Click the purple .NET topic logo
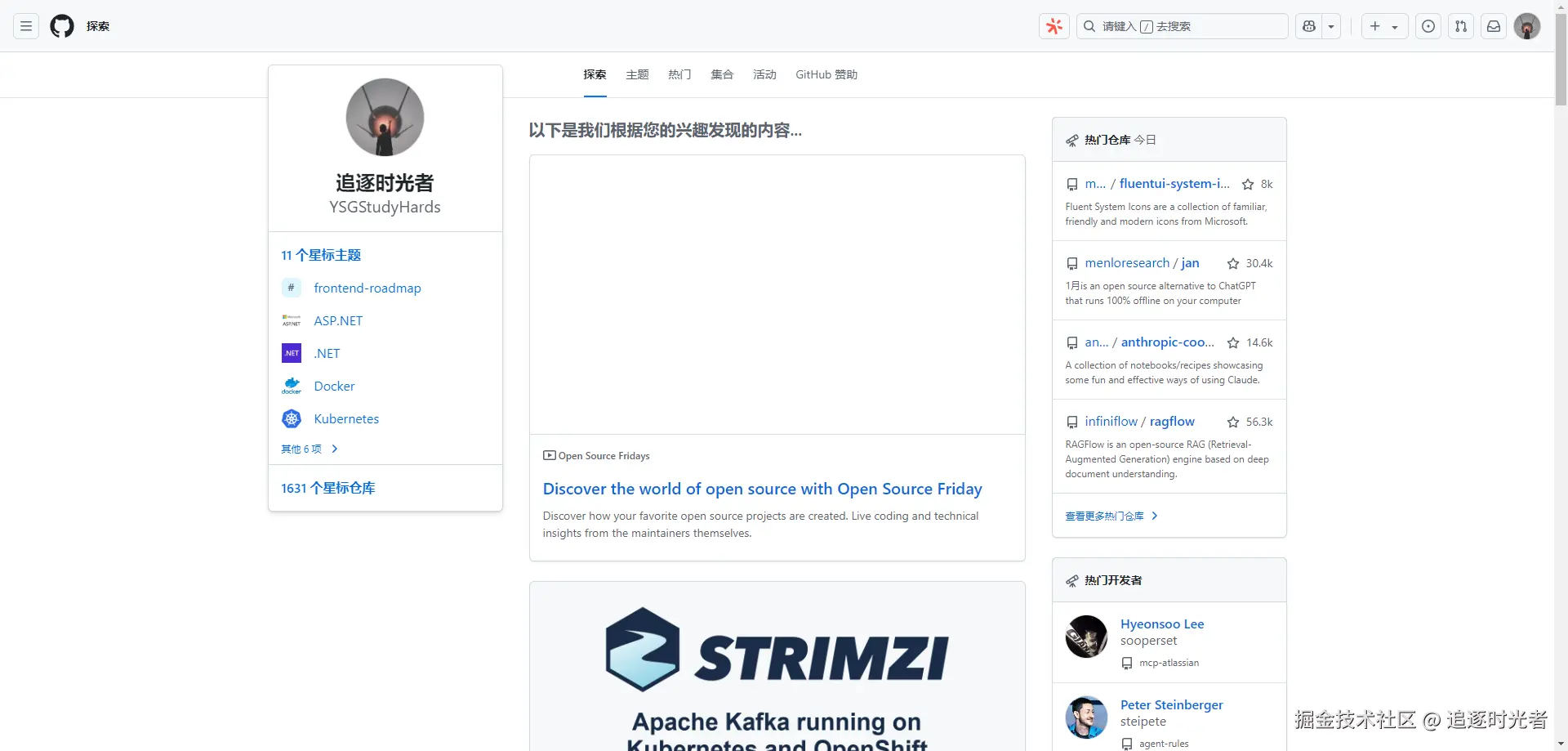 pyautogui.click(x=292, y=353)
